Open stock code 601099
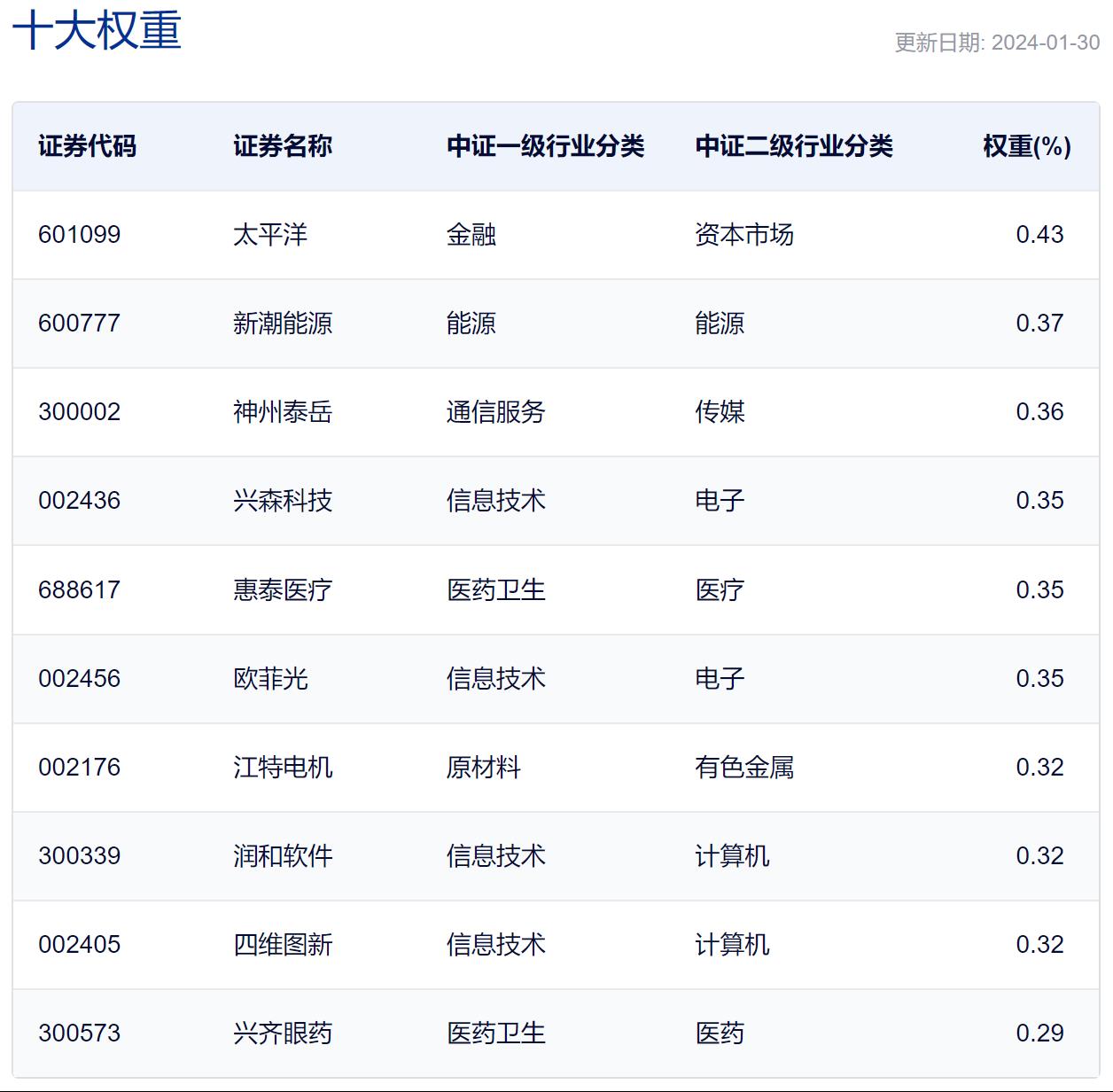1113x1092 pixels. 79,235
